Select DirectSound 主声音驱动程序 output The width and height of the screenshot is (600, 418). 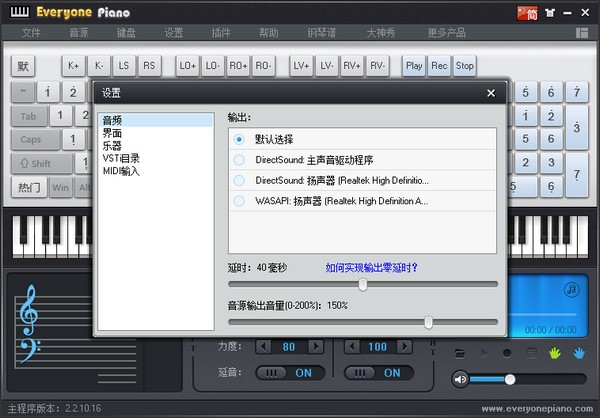tap(239, 159)
